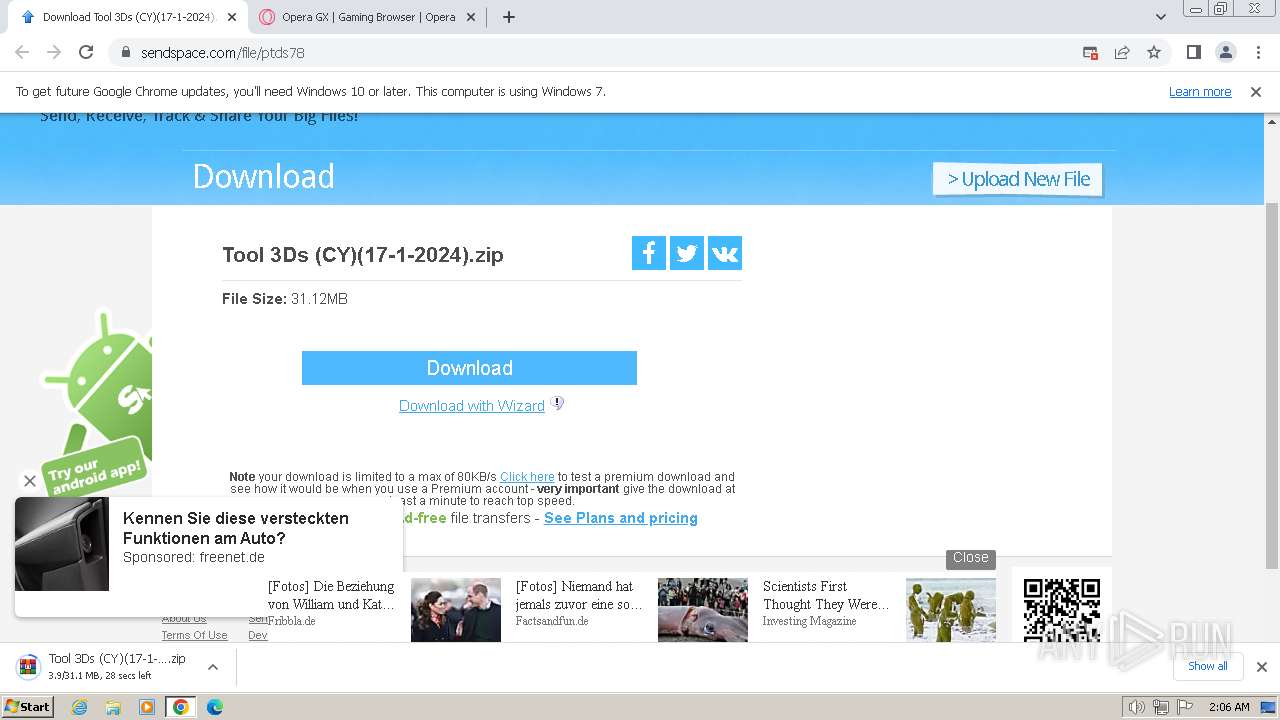Image resolution: width=1280 pixels, height=720 pixels.
Task: Click the soldiers photo ad thumbnail
Action: [951, 610]
